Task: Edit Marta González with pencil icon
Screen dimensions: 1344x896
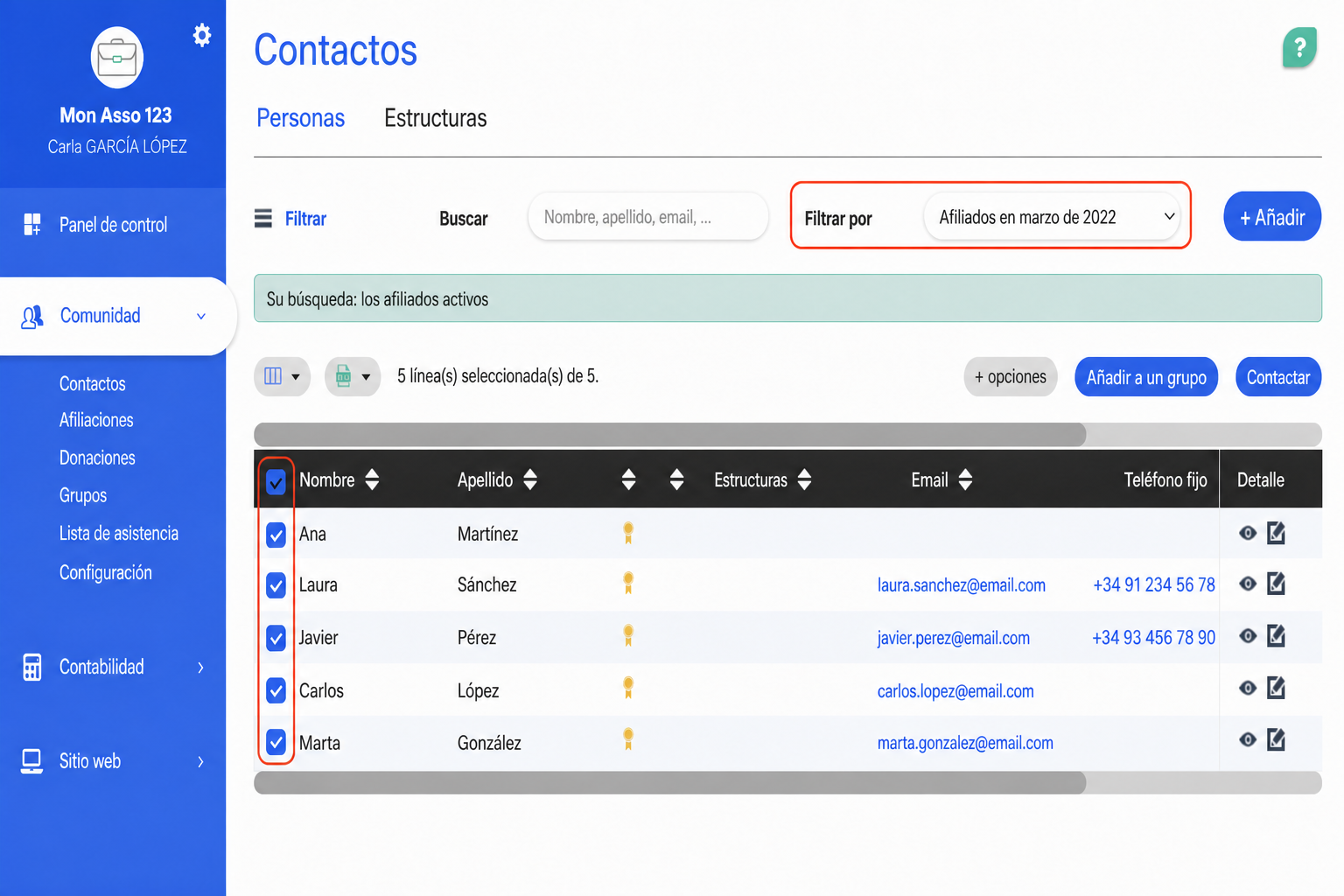Action: 1277,740
